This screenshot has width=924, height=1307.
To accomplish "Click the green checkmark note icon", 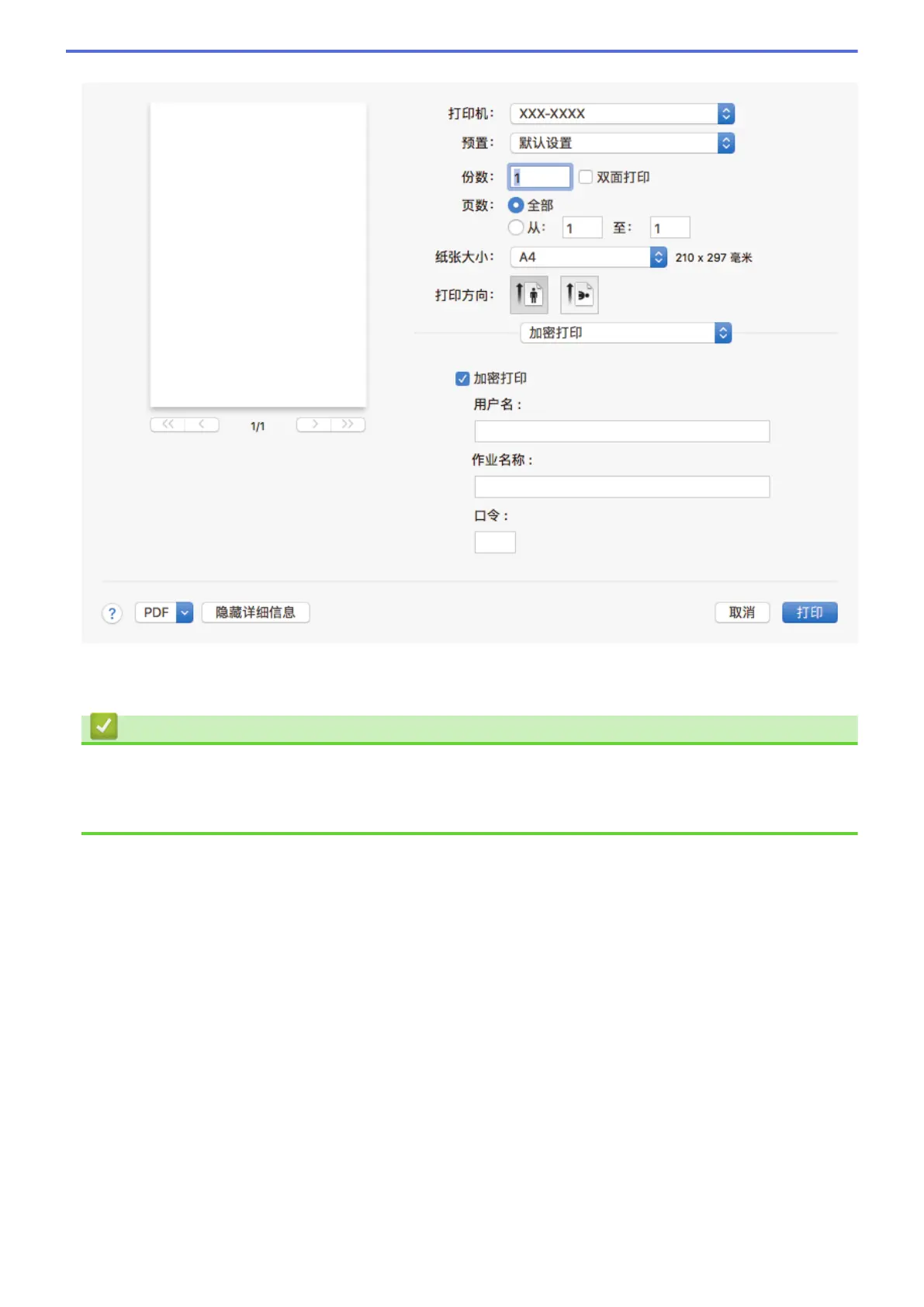I will (x=104, y=726).
